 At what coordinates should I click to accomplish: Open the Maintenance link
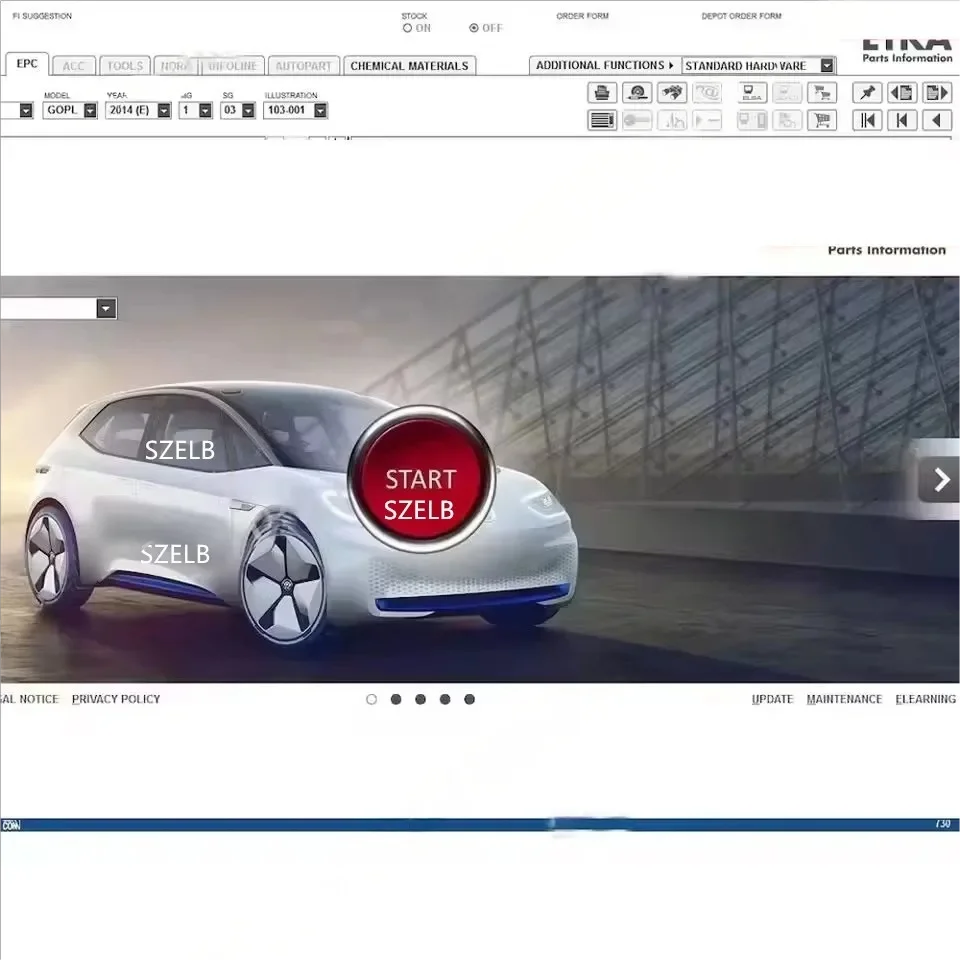click(x=844, y=699)
